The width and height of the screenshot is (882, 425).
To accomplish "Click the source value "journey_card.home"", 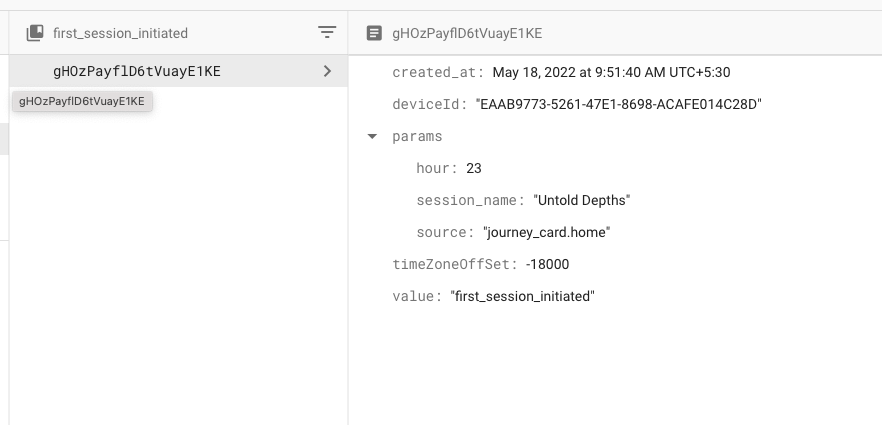I will pyautogui.click(x=546, y=232).
